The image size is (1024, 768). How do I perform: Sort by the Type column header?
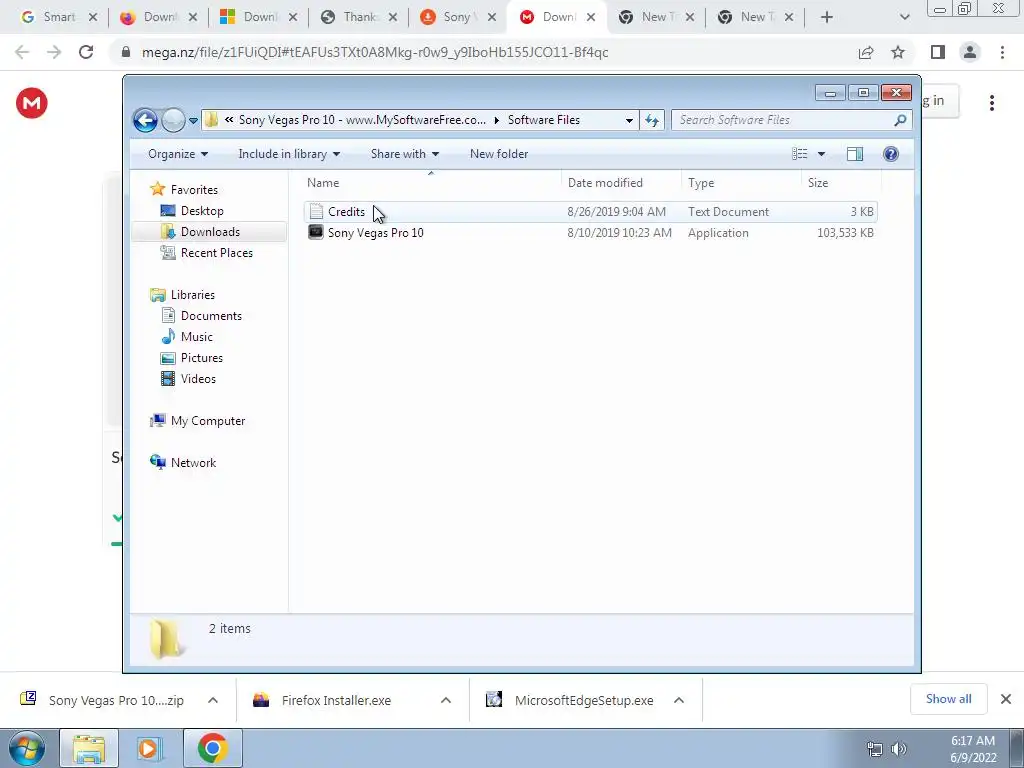pos(741,183)
